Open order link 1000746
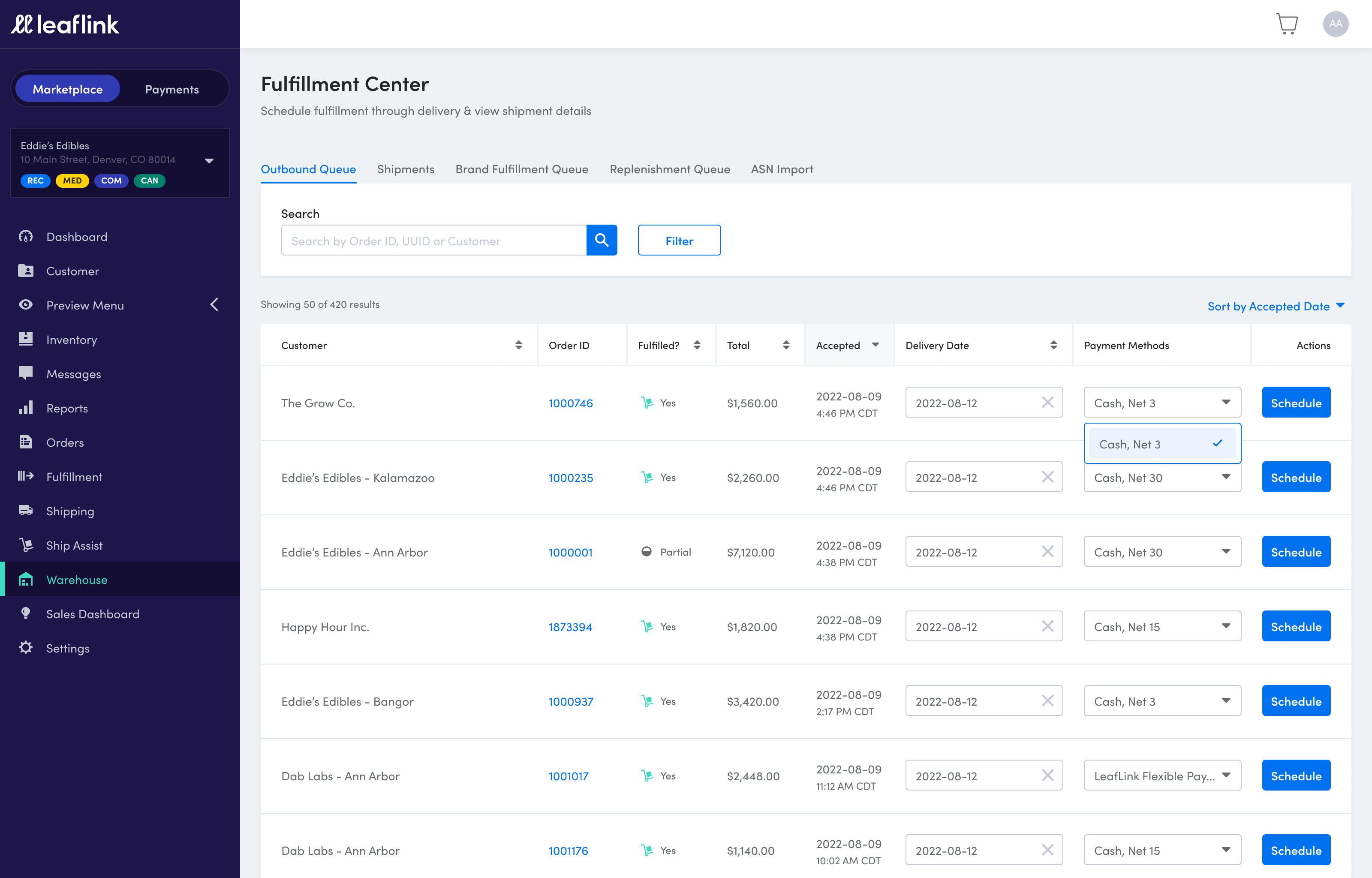Screen dimensions: 1372x878 [570, 403]
